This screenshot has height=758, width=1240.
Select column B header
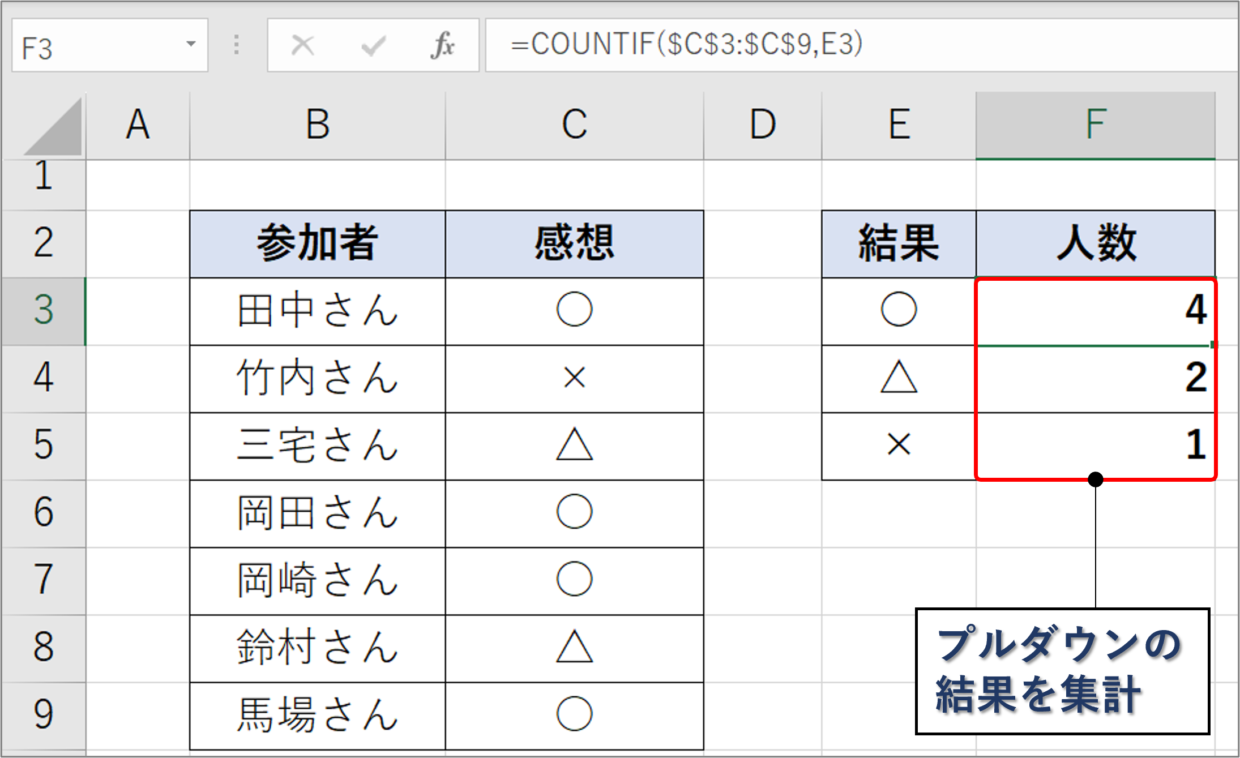317,125
